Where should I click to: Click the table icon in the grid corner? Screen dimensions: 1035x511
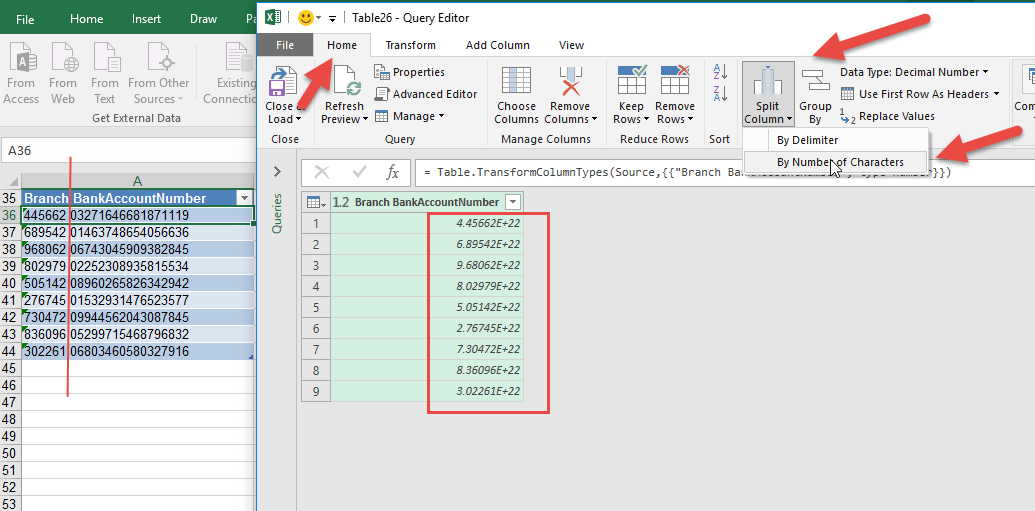click(x=314, y=202)
